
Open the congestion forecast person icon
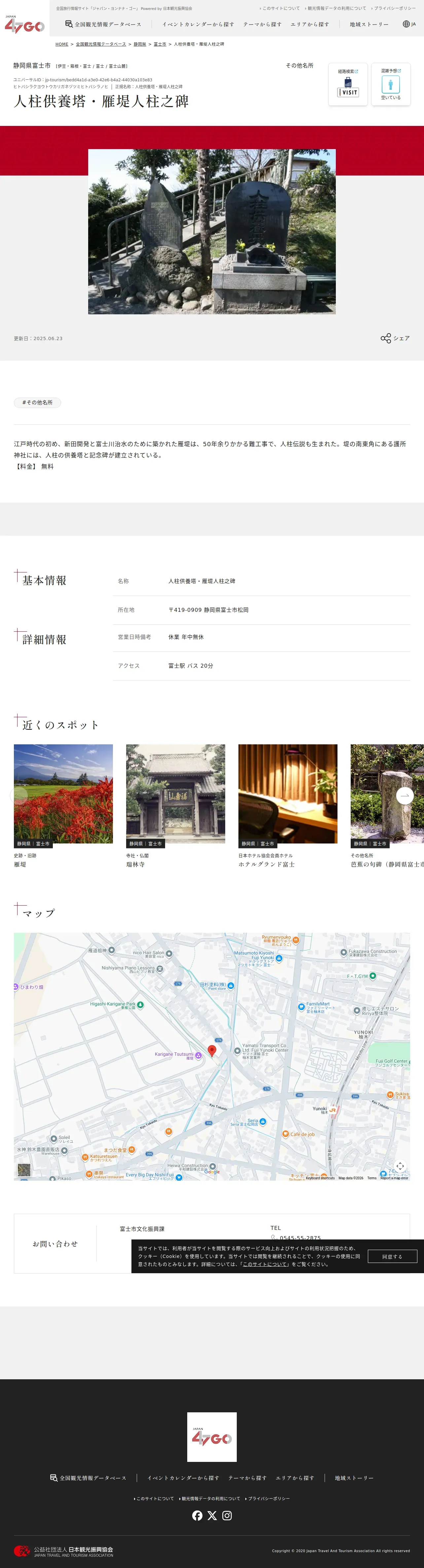391,84
